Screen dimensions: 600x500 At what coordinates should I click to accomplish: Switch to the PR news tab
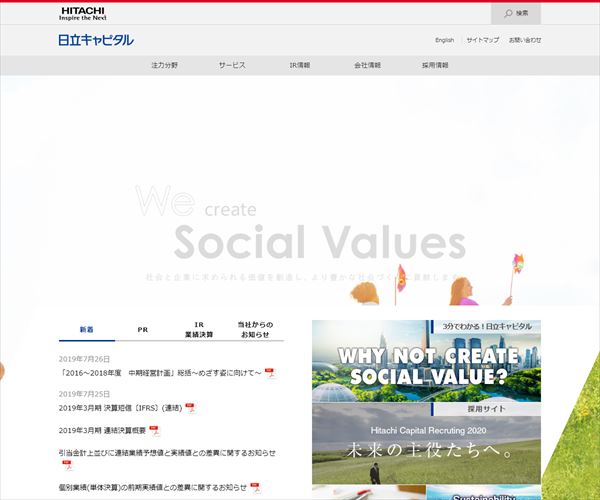(143, 328)
